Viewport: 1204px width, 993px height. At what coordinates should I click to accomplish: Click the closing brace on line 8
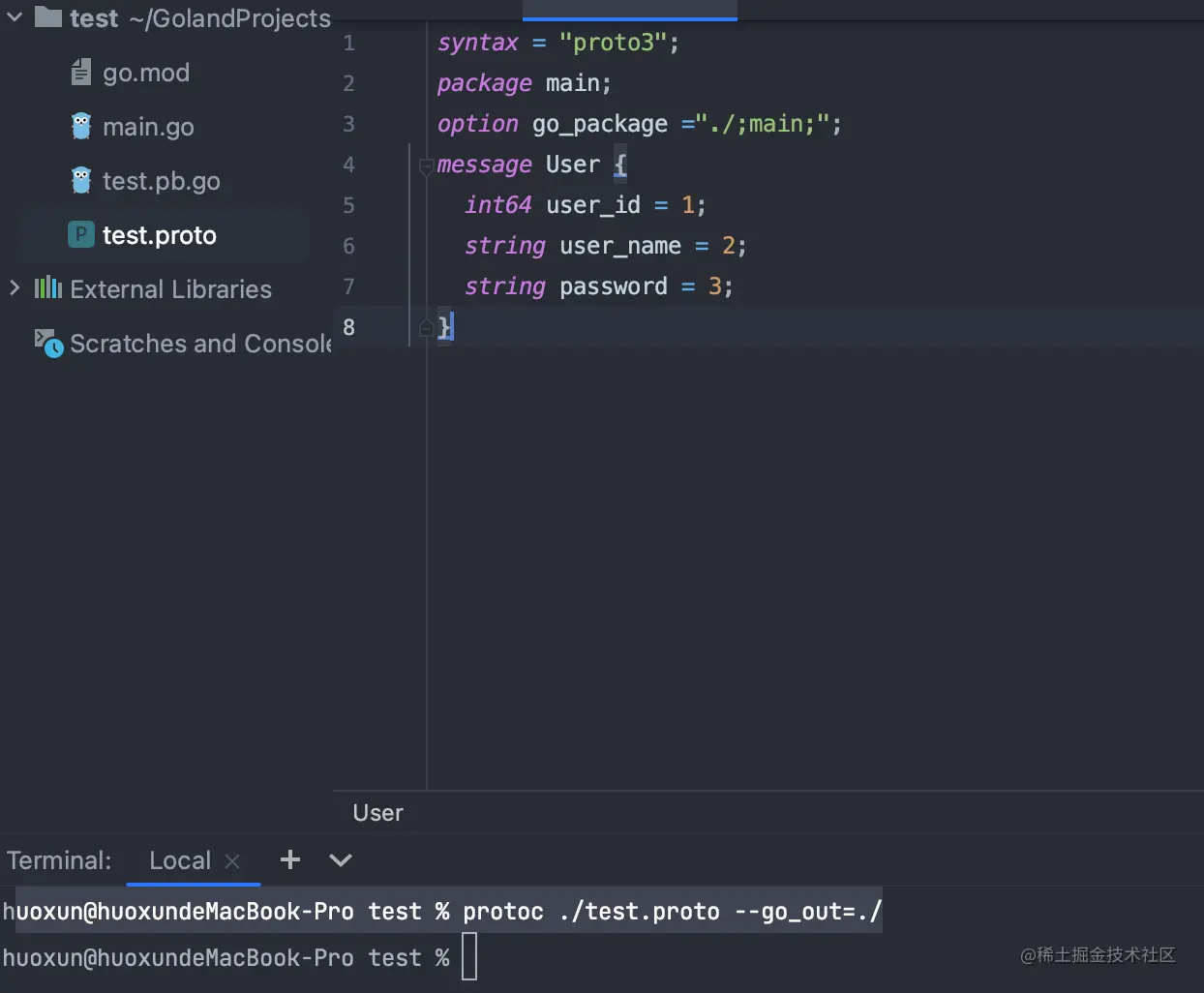tap(444, 327)
